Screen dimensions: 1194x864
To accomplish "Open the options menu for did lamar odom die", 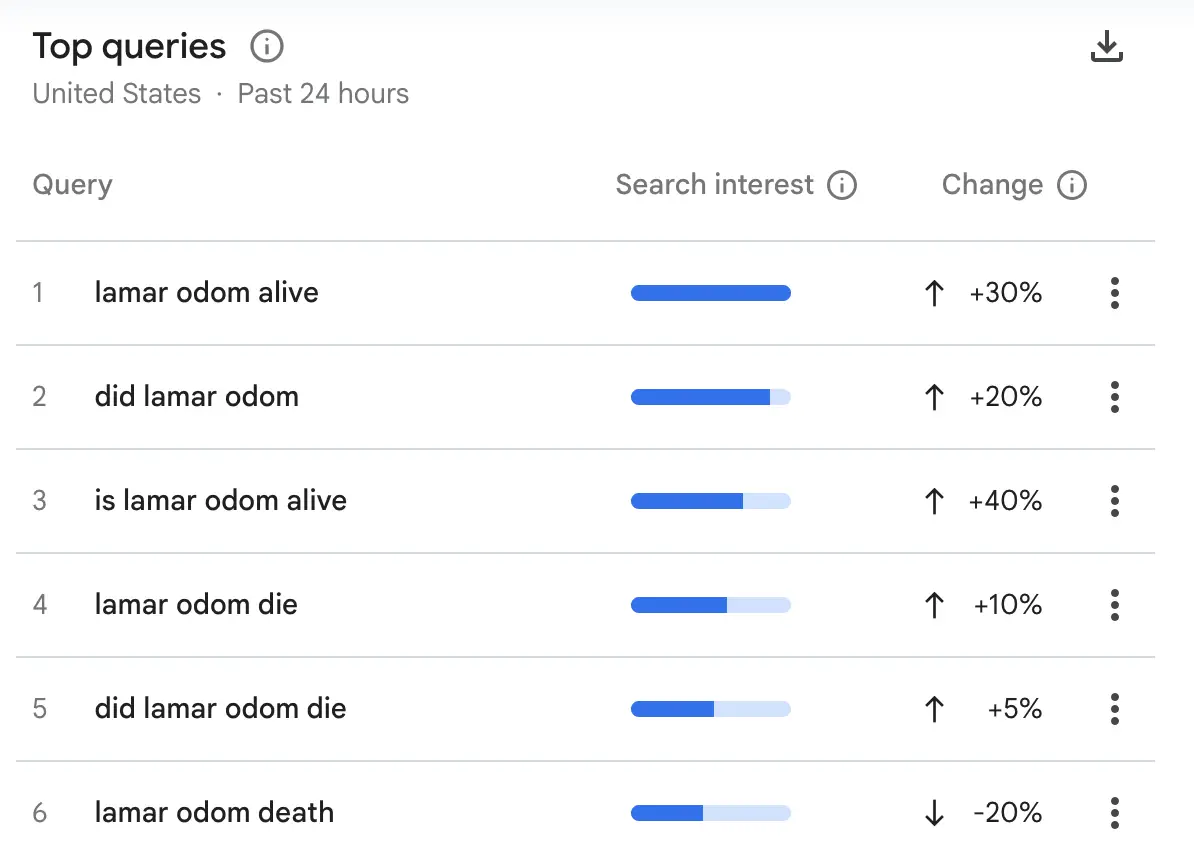I will pyautogui.click(x=1114, y=709).
